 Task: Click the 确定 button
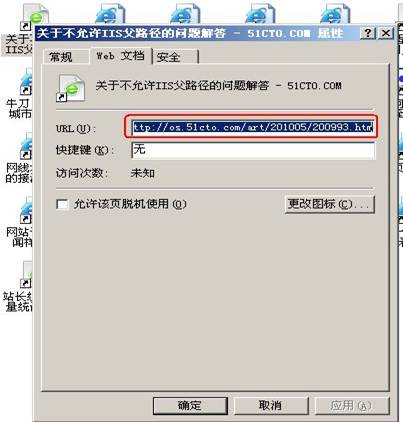190,405
